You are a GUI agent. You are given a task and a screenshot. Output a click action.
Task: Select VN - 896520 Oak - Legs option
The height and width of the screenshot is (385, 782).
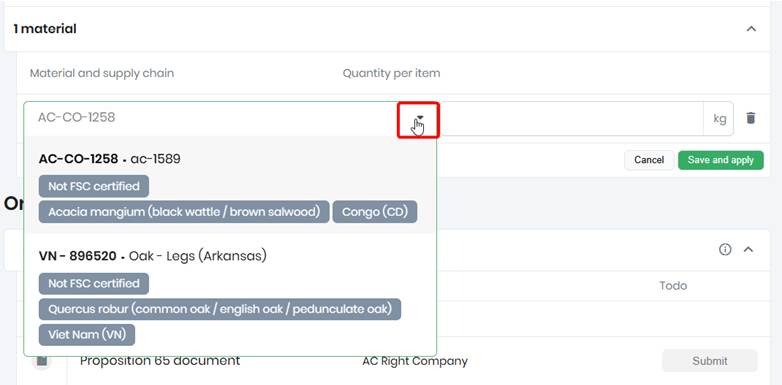230,294
